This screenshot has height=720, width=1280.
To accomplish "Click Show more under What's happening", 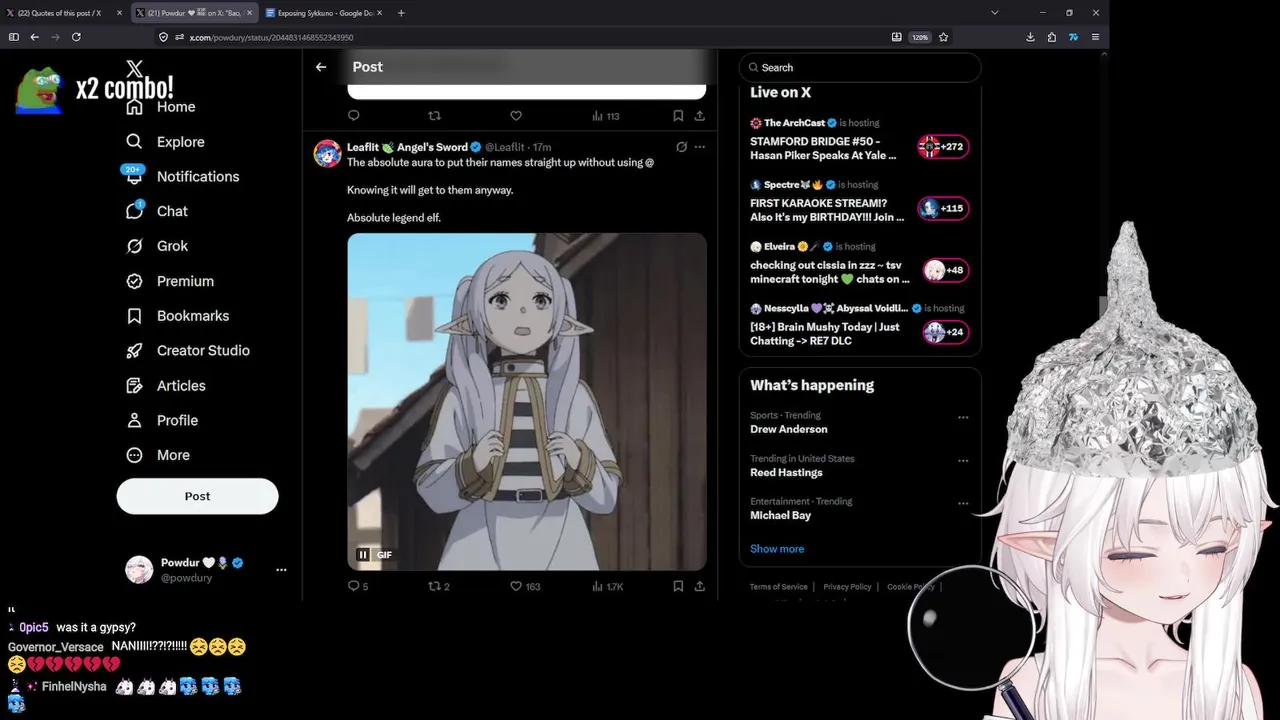I will click(777, 549).
